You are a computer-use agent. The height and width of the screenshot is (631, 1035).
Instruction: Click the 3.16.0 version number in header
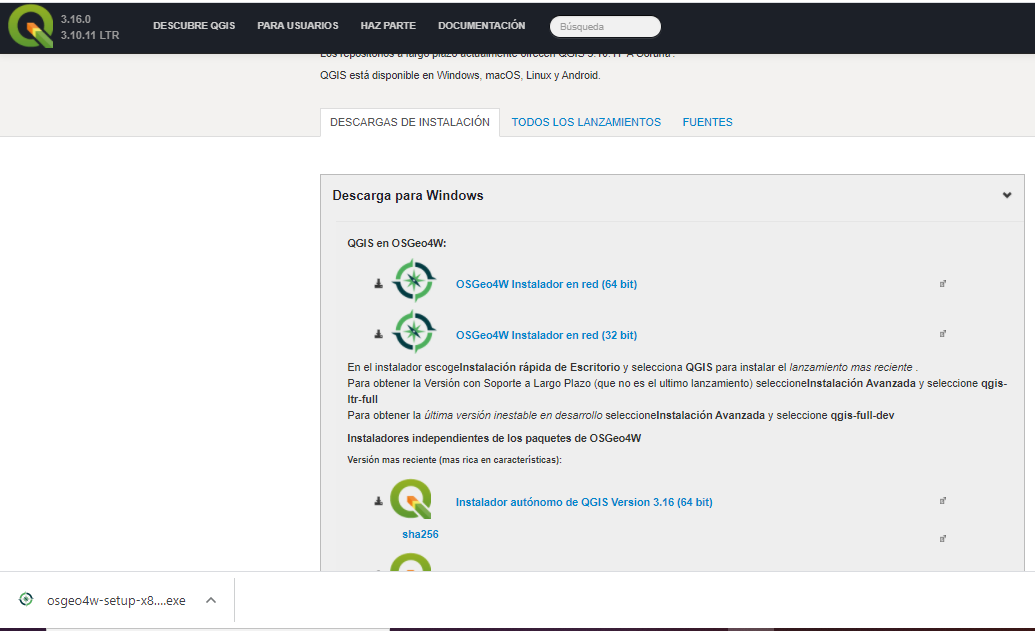[76, 19]
